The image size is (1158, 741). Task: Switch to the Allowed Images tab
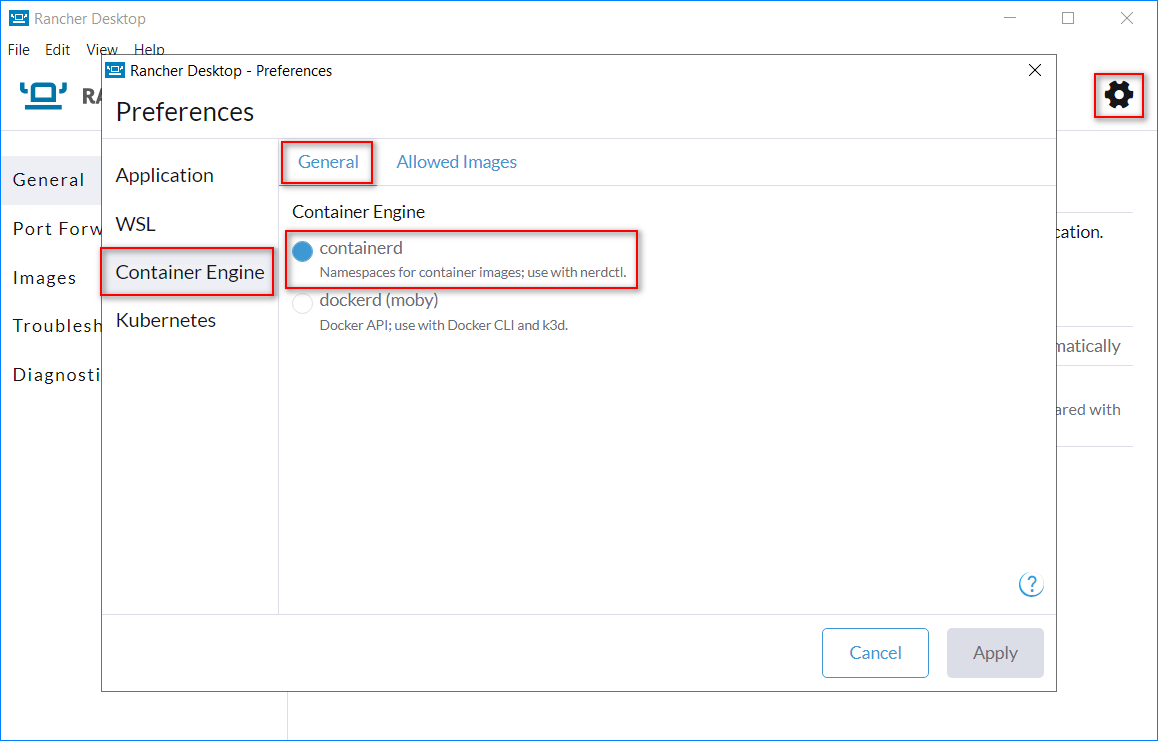(x=456, y=162)
